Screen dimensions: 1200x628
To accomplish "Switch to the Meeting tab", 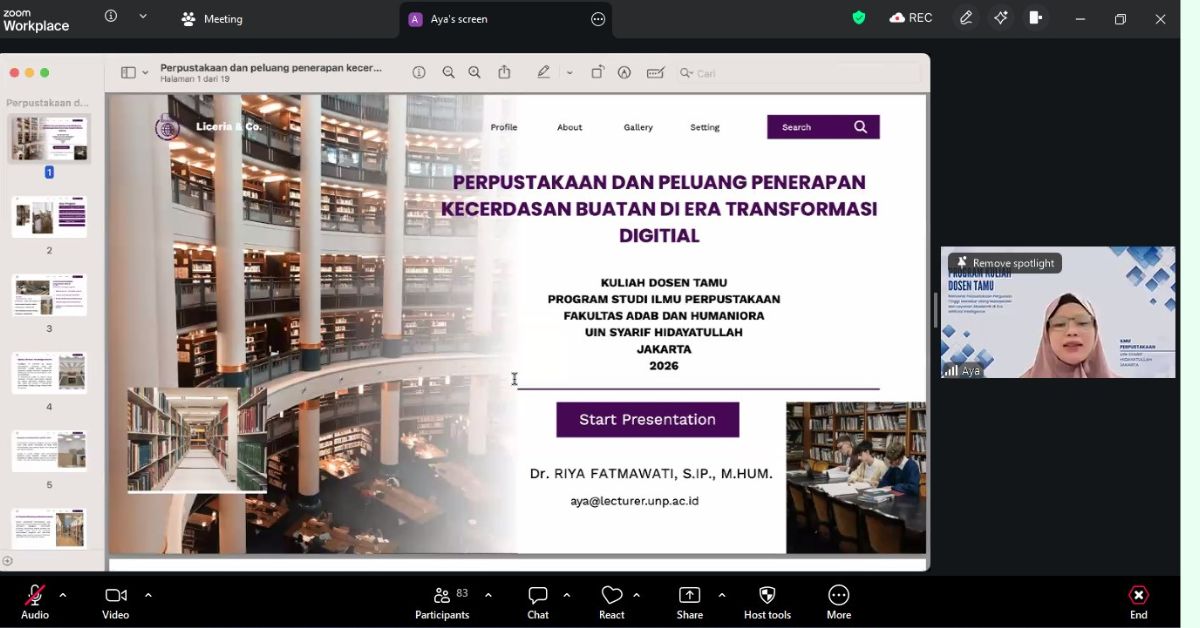I will click(212, 19).
